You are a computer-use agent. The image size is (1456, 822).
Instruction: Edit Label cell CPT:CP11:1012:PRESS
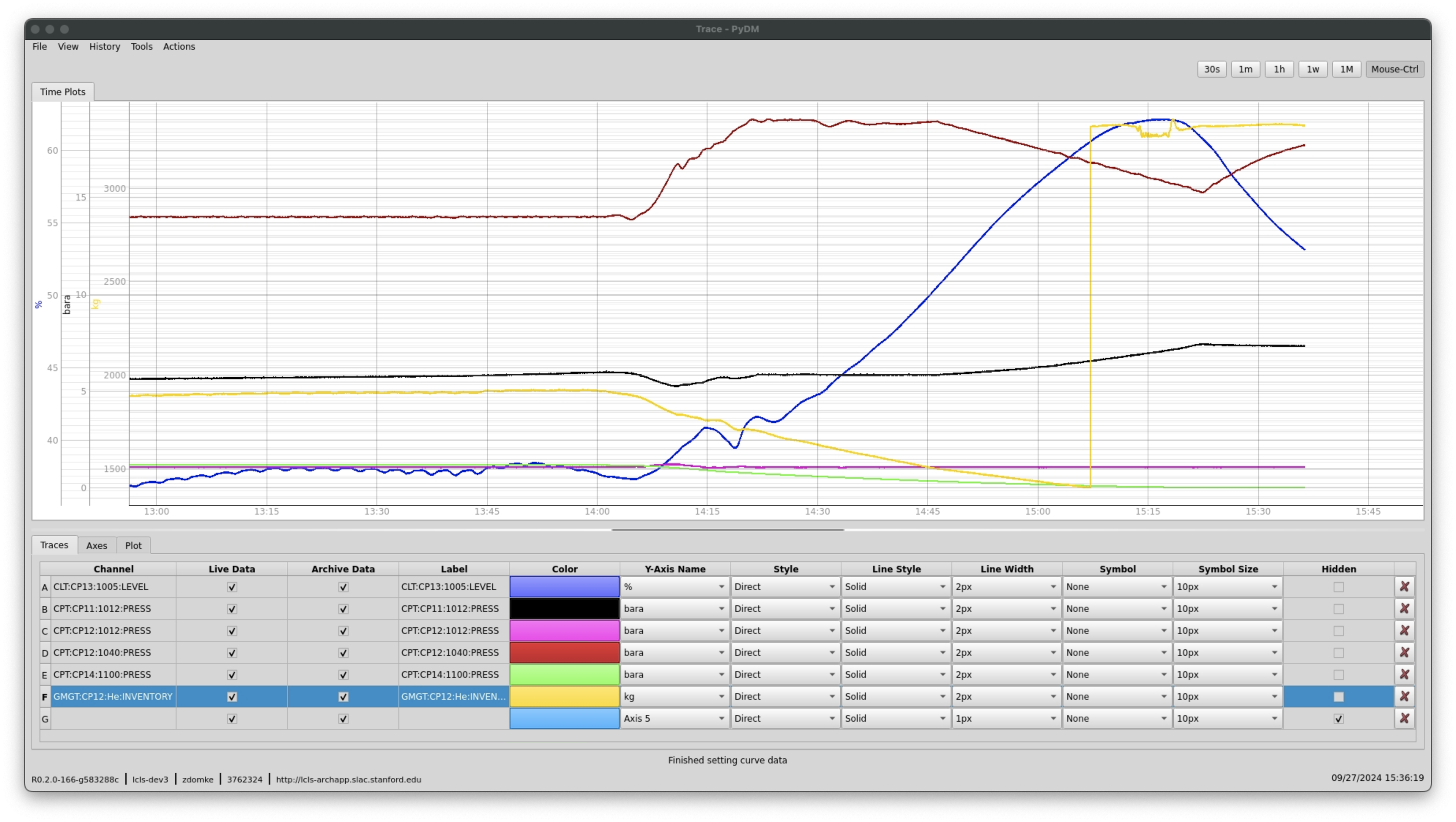[x=454, y=609]
